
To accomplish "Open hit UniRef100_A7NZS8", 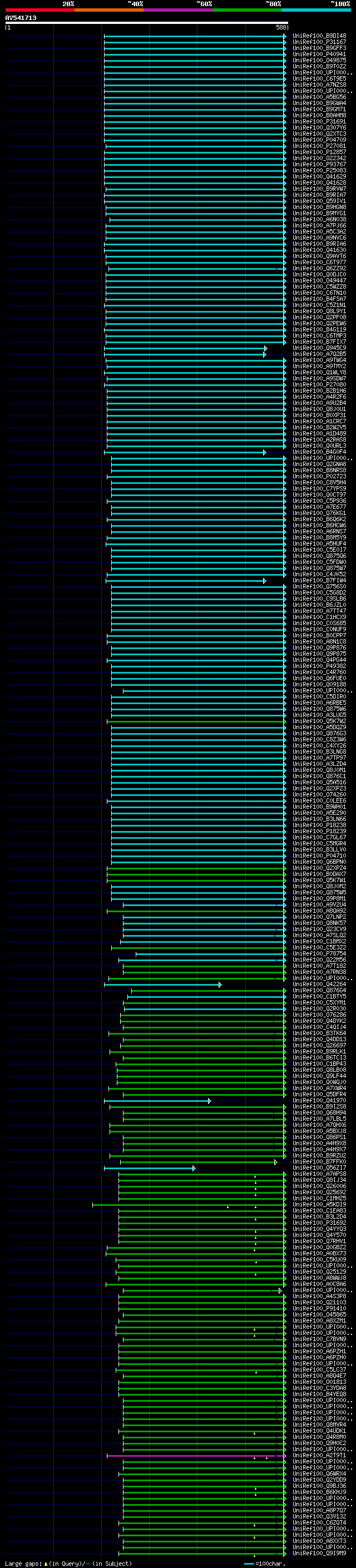I will [319, 85].
